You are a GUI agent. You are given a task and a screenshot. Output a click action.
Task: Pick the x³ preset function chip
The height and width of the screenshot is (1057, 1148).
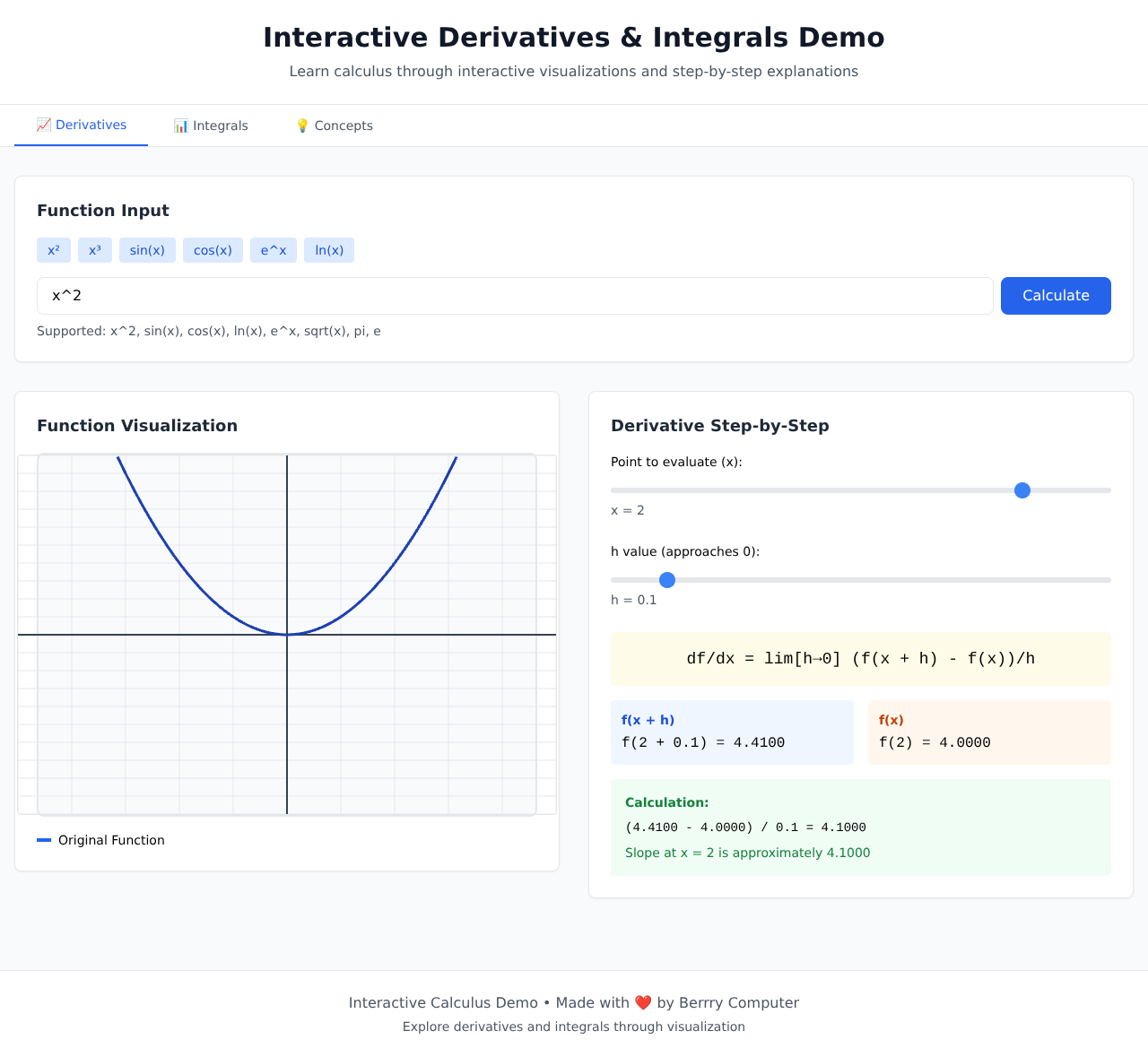tap(95, 250)
